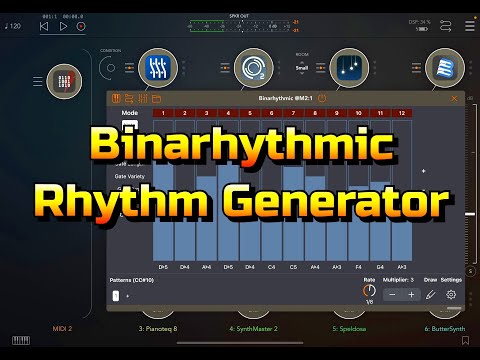This screenshot has width=480, height=360.
Task: Open the tempo setting showing 120
Action: (13, 26)
